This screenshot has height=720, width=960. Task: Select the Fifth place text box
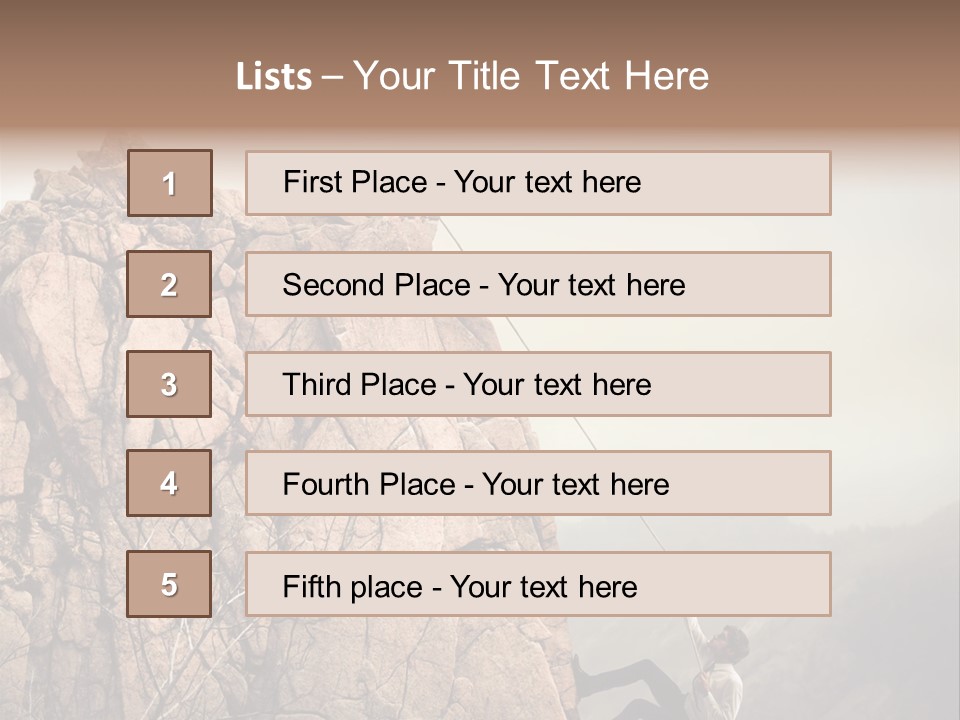pos(538,584)
